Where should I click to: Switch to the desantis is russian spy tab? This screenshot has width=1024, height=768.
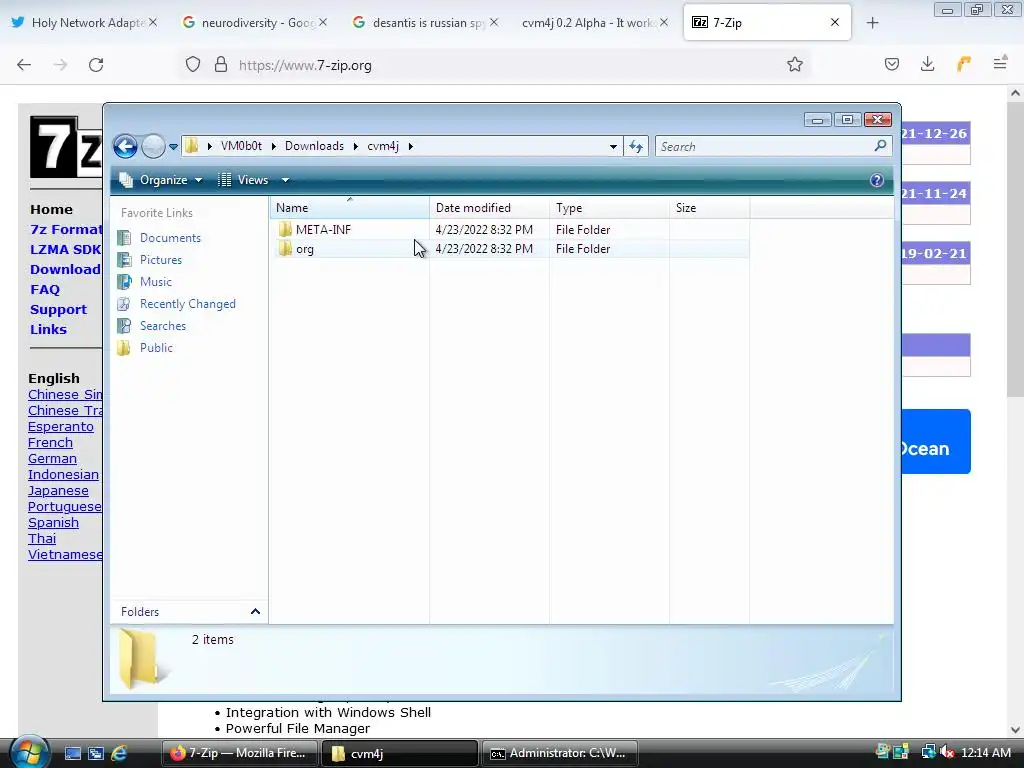pos(424,22)
